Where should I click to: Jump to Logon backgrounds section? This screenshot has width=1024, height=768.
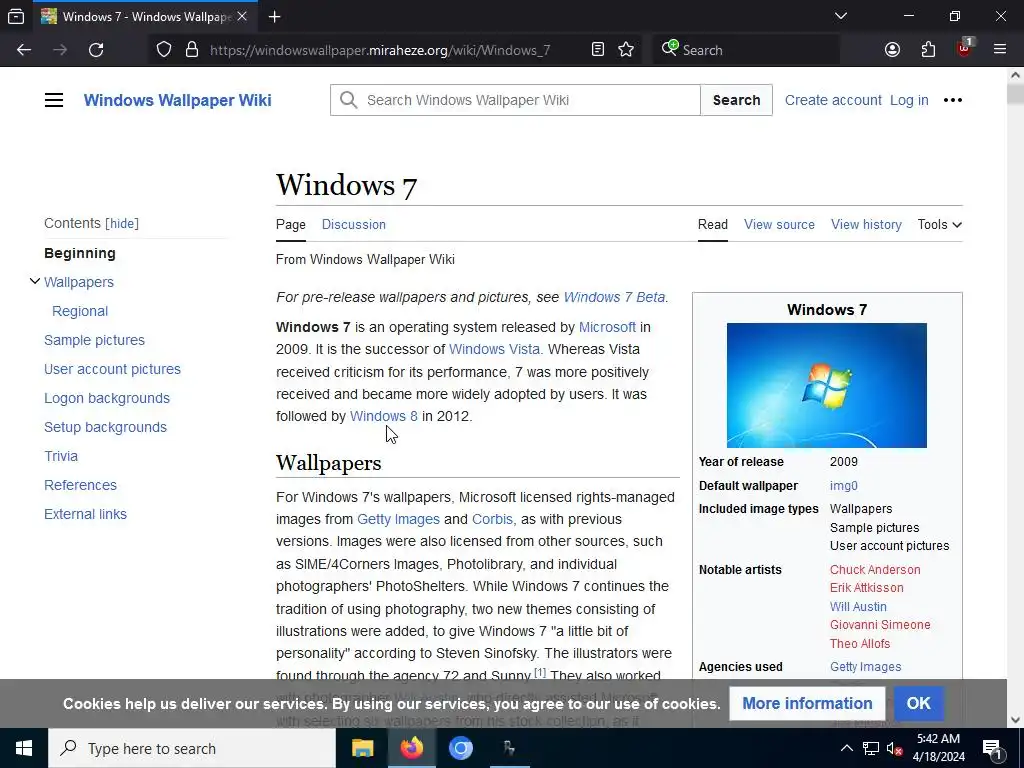tap(106, 398)
